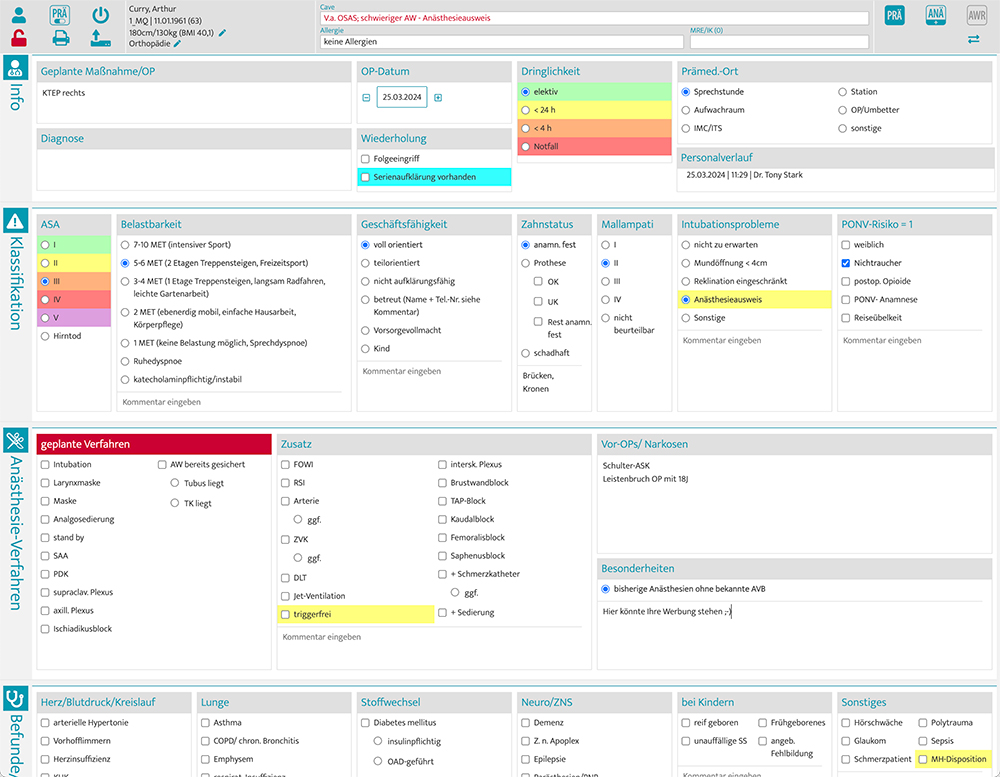Switch to the ANÄ view icon
The image size is (1000, 777).
click(x=936, y=15)
